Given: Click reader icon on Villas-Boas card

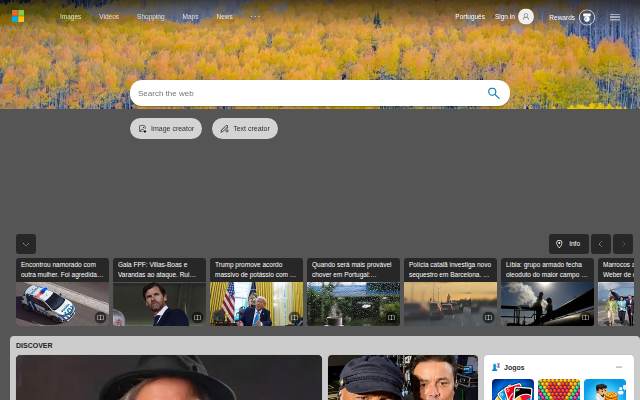Looking at the screenshot, I should [x=197, y=317].
